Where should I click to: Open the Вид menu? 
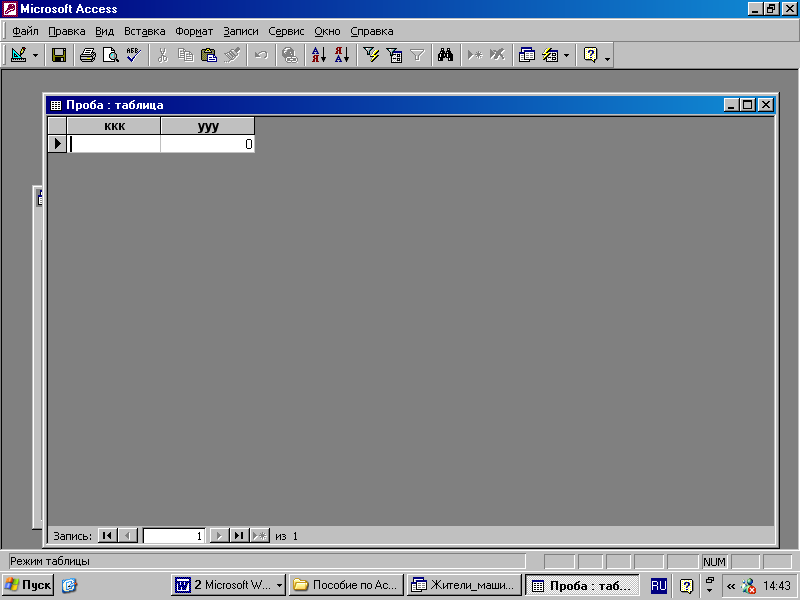105,31
